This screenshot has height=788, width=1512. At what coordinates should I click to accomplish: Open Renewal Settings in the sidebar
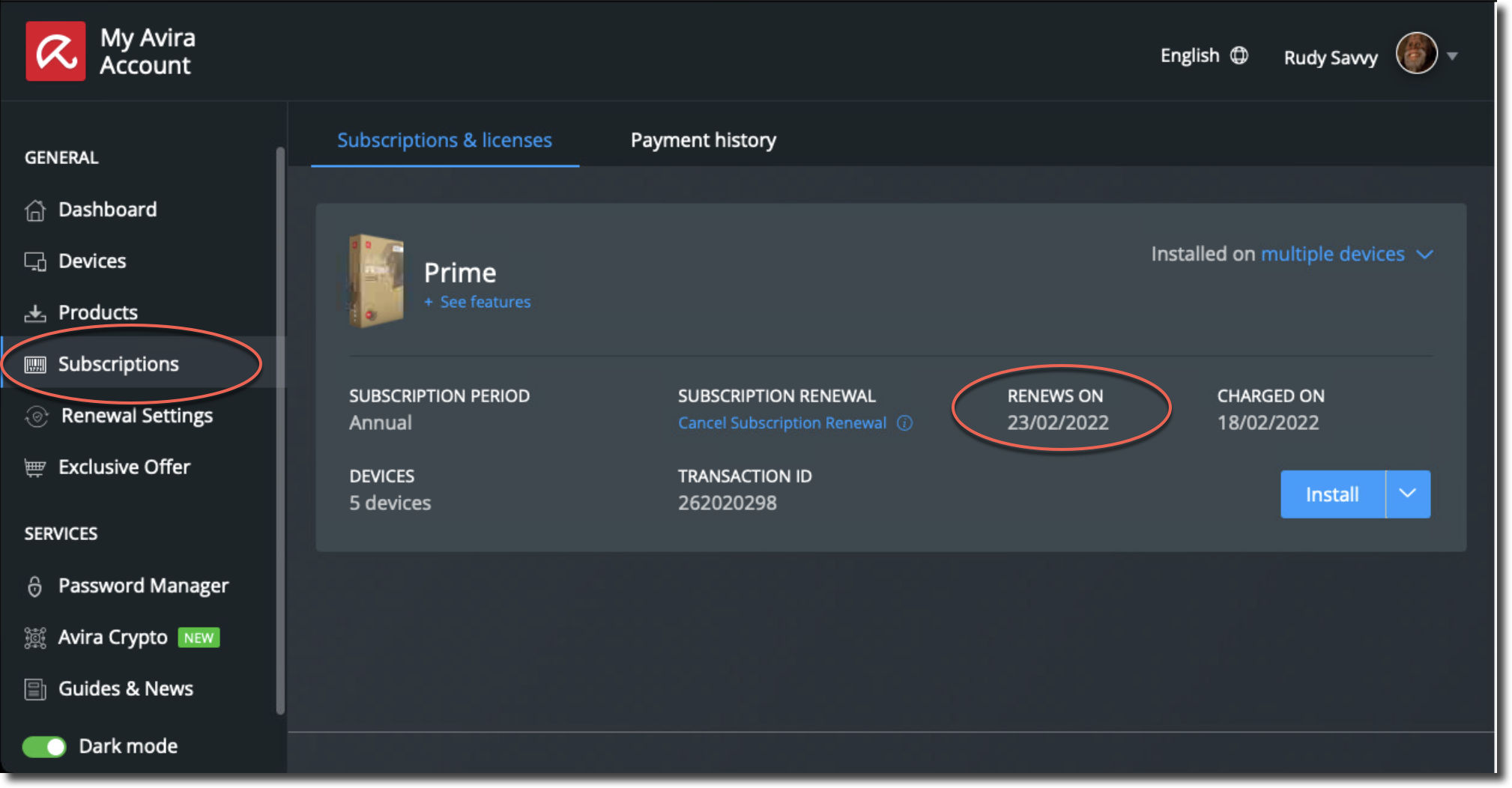[x=137, y=416]
